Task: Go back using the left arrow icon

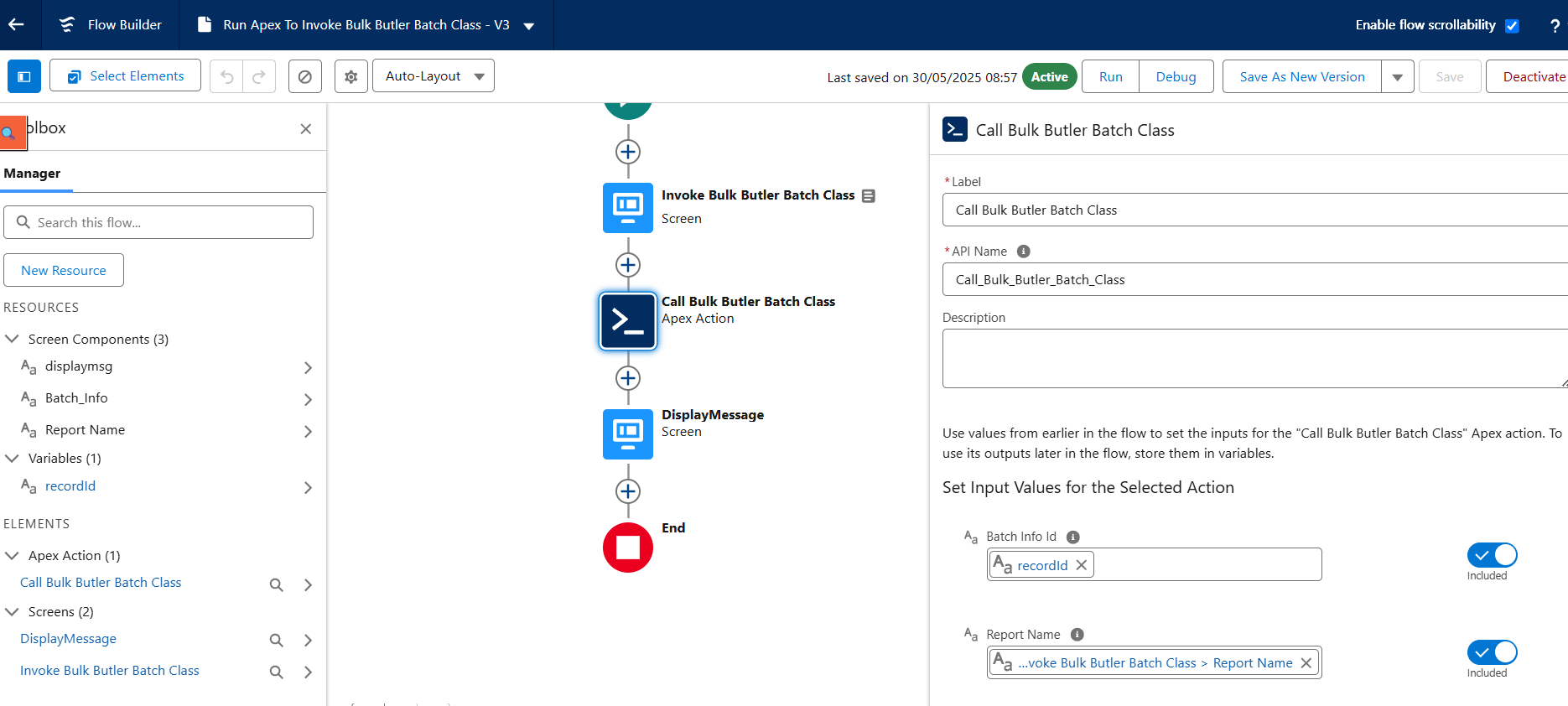Action: [x=16, y=24]
